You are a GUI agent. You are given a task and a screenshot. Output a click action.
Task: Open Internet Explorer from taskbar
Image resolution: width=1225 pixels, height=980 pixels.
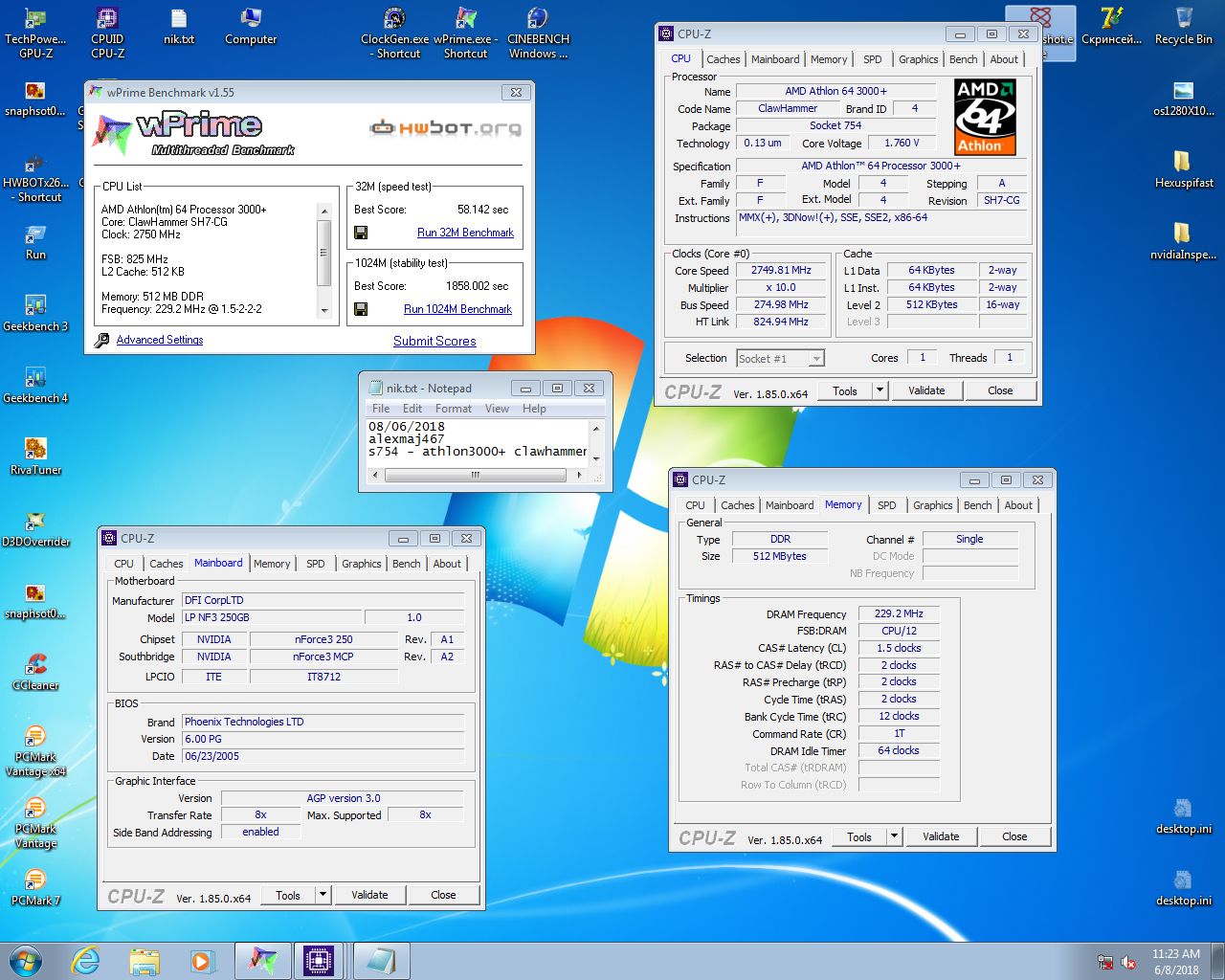86,961
